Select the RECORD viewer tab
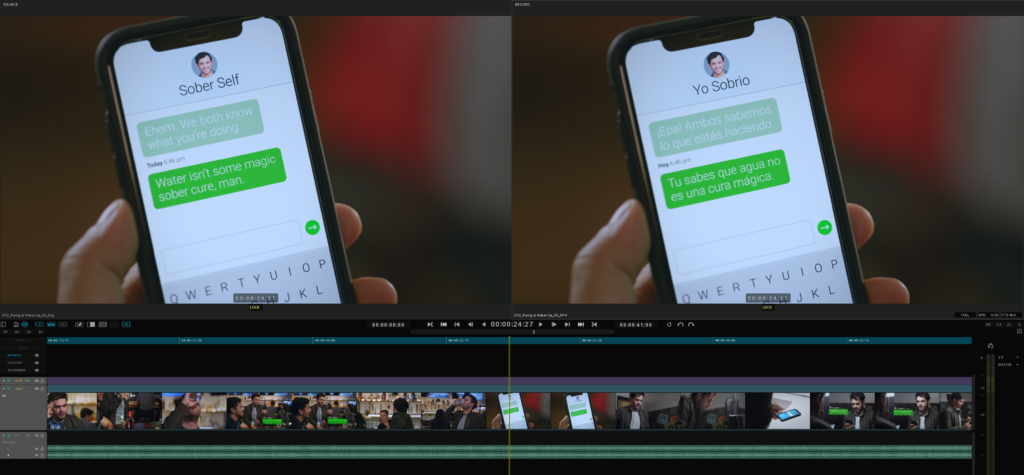The image size is (1024, 475). tap(522, 5)
